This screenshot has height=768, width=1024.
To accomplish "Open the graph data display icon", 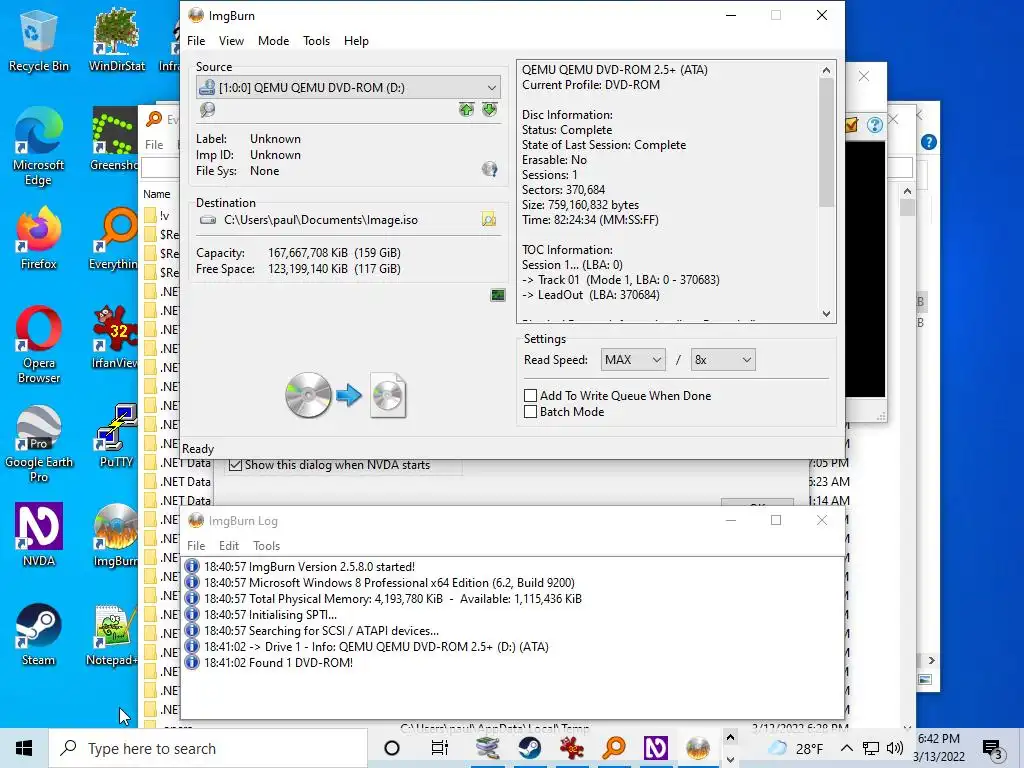I will [498, 295].
